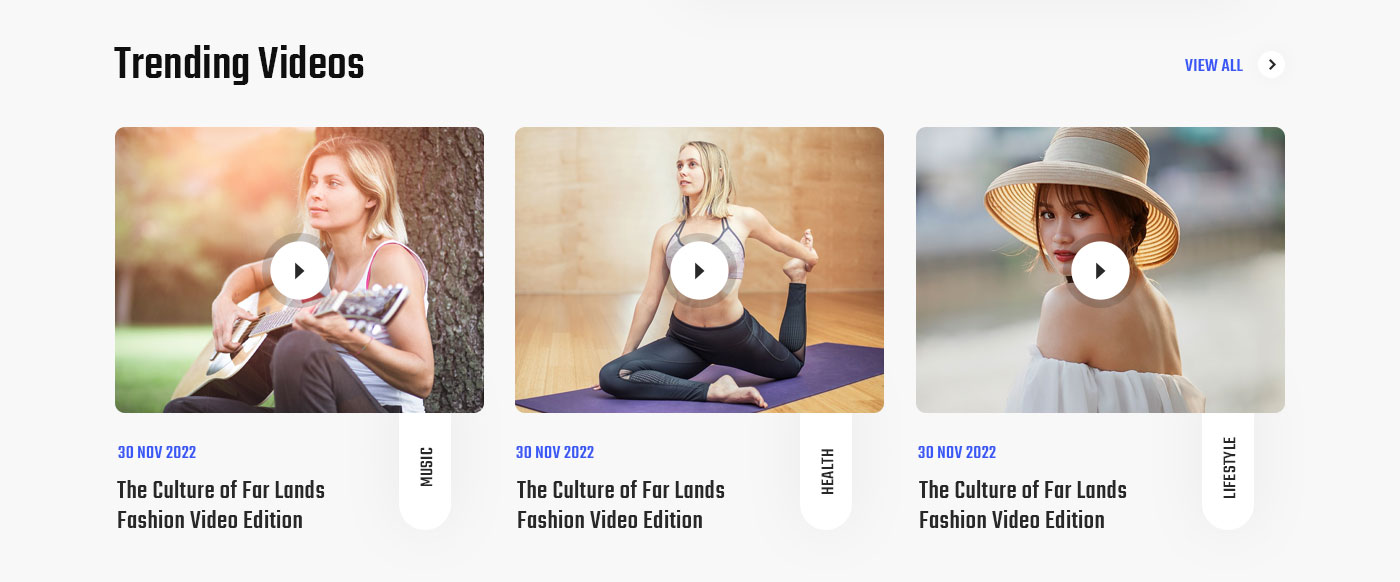Open the article title beside Lifestyle tag

1023,505
